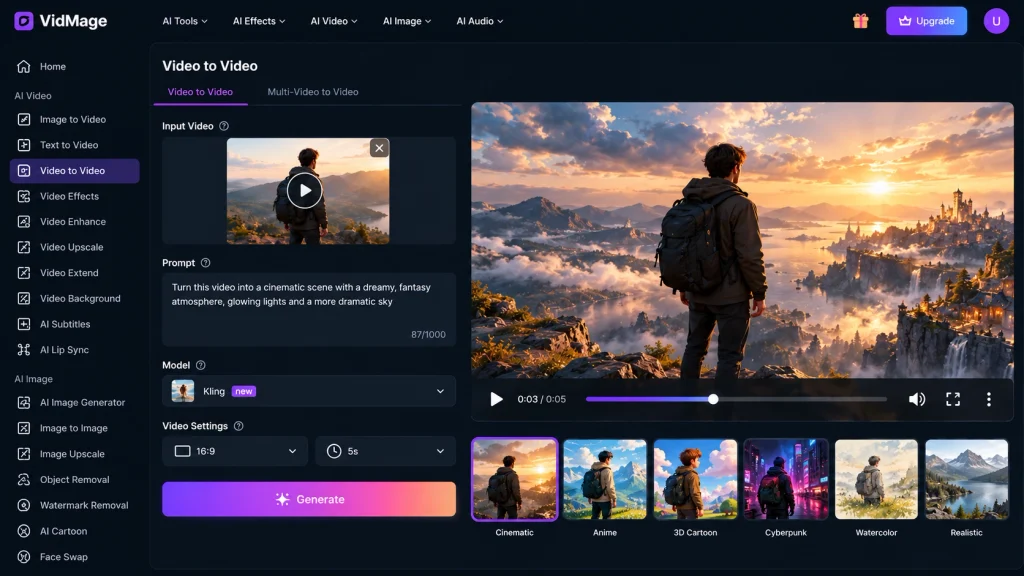Expand the AI Effects menu
Screen dimensions: 1024x576
[x=259, y=21]
